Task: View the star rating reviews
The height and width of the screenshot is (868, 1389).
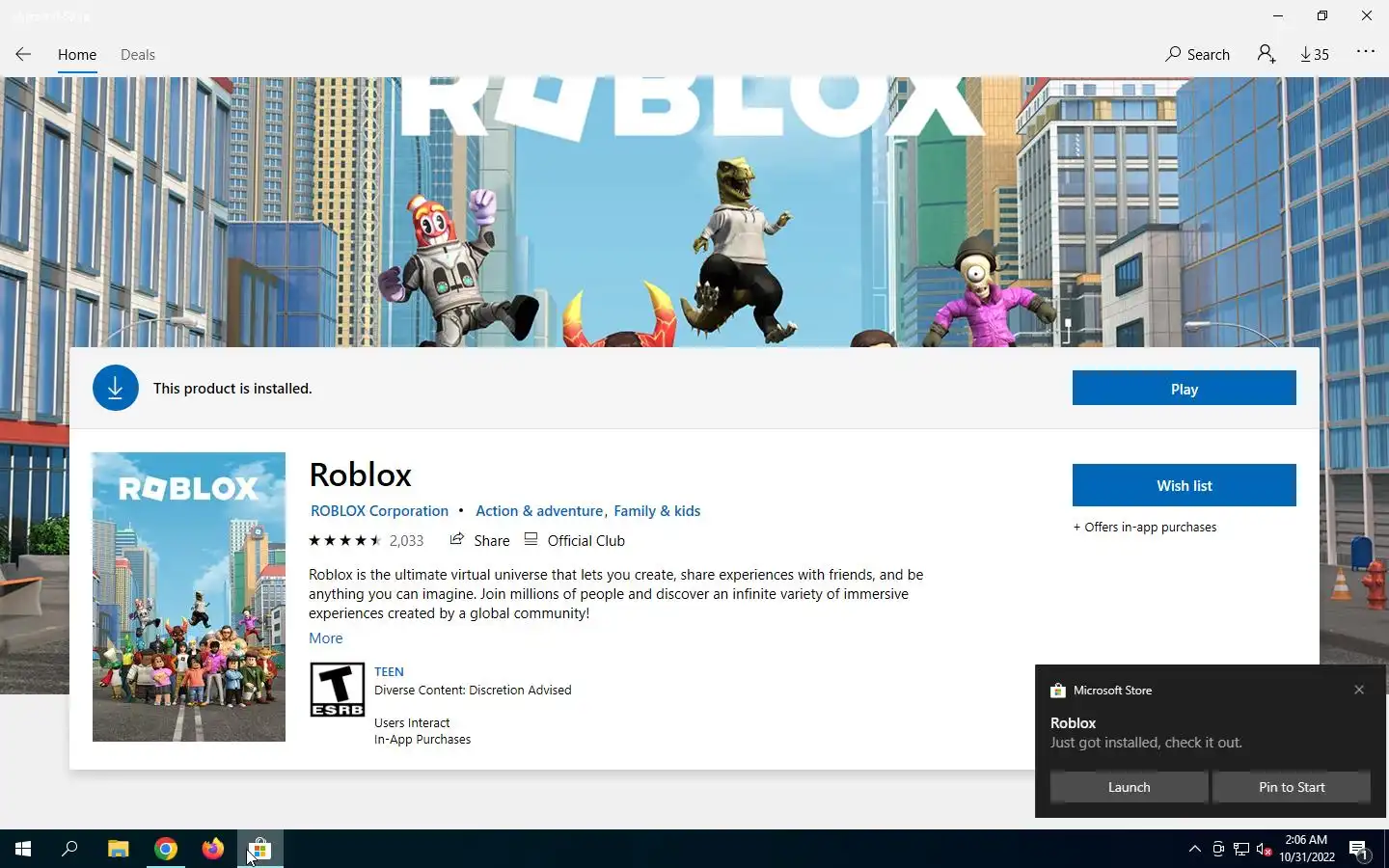Action: pos(344,541)
